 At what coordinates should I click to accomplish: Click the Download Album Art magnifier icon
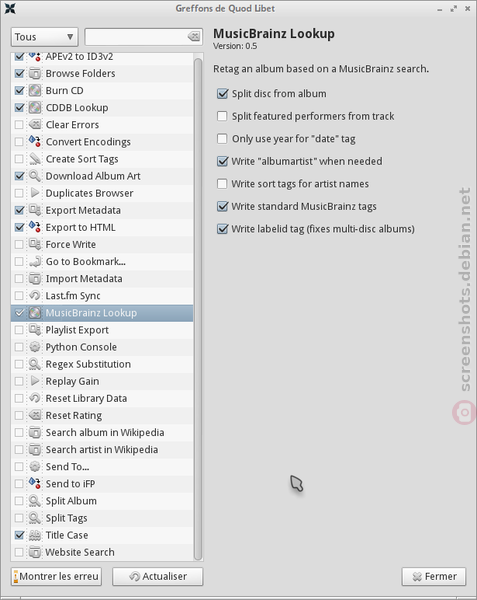pos(35,176)
